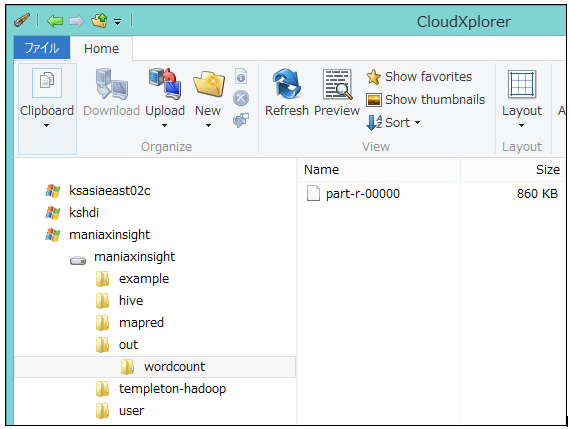Toggle Show favorites
This screenshot has height=429, width=570.
point(419,77)
